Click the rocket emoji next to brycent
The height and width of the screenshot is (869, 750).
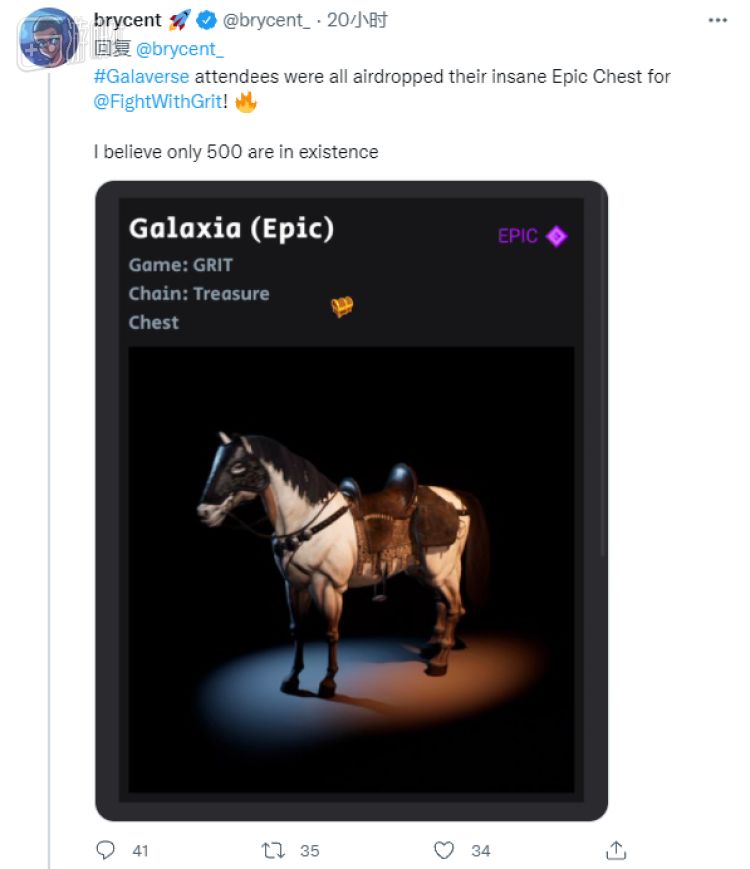pos(180,20)
